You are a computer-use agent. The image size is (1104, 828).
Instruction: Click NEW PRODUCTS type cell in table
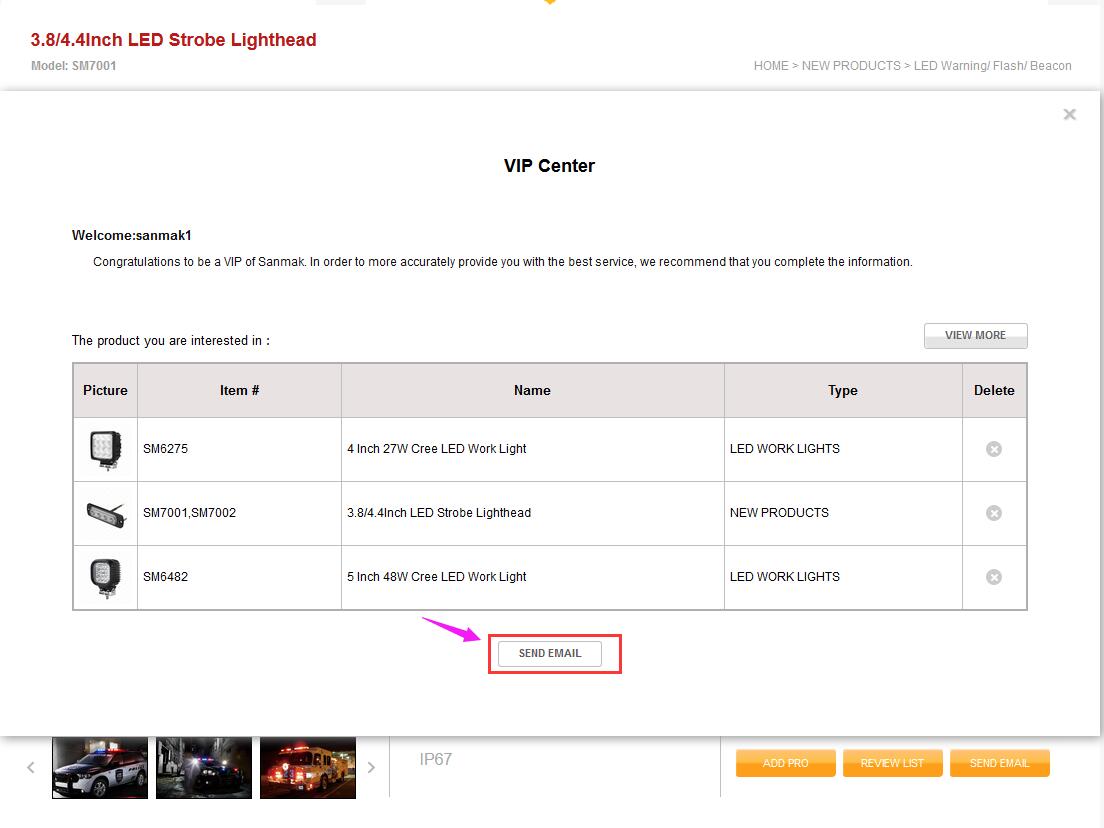point(779,513)
